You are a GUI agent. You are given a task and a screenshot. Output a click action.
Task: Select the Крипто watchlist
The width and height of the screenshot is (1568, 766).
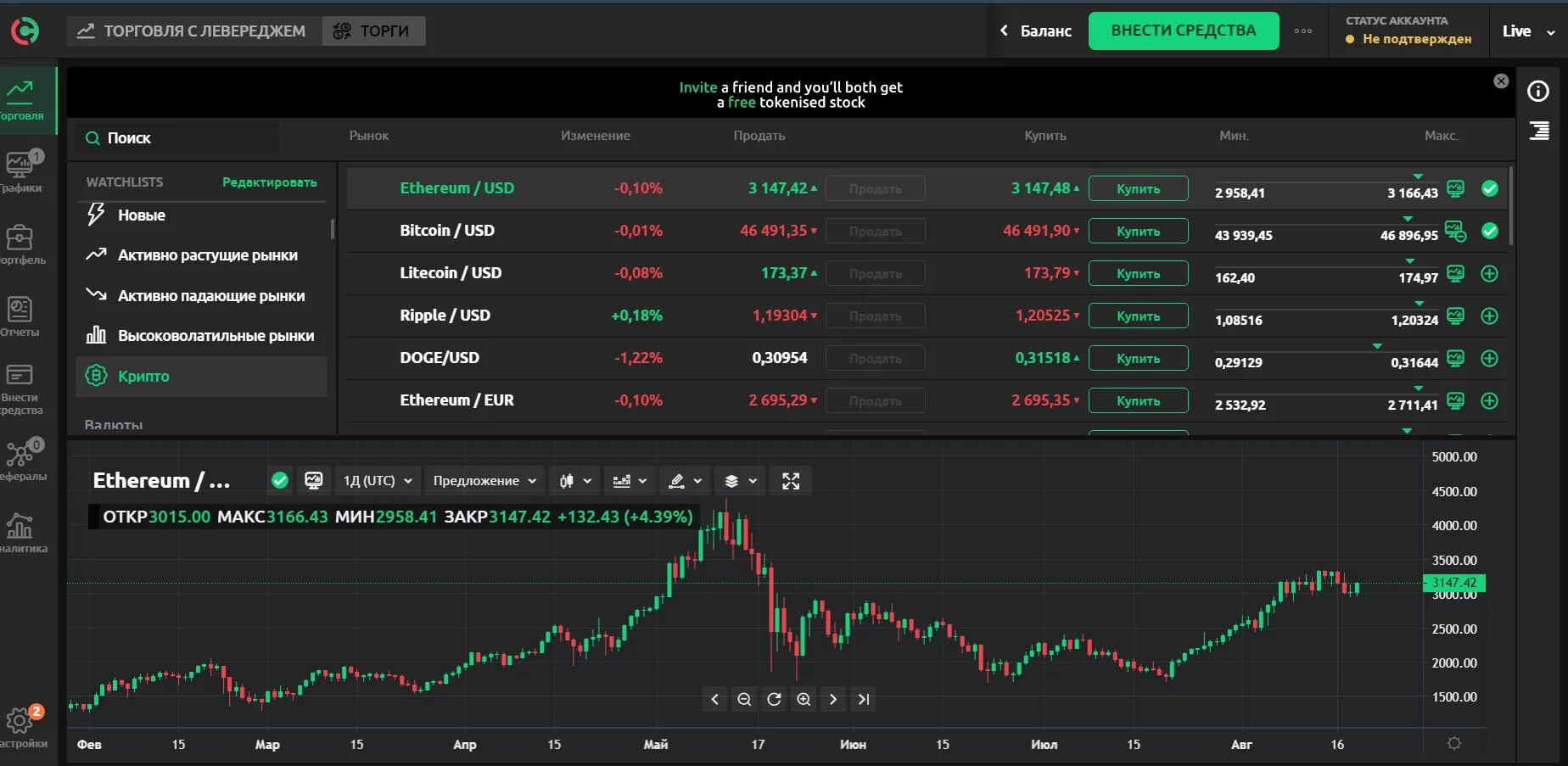(201, 377)
